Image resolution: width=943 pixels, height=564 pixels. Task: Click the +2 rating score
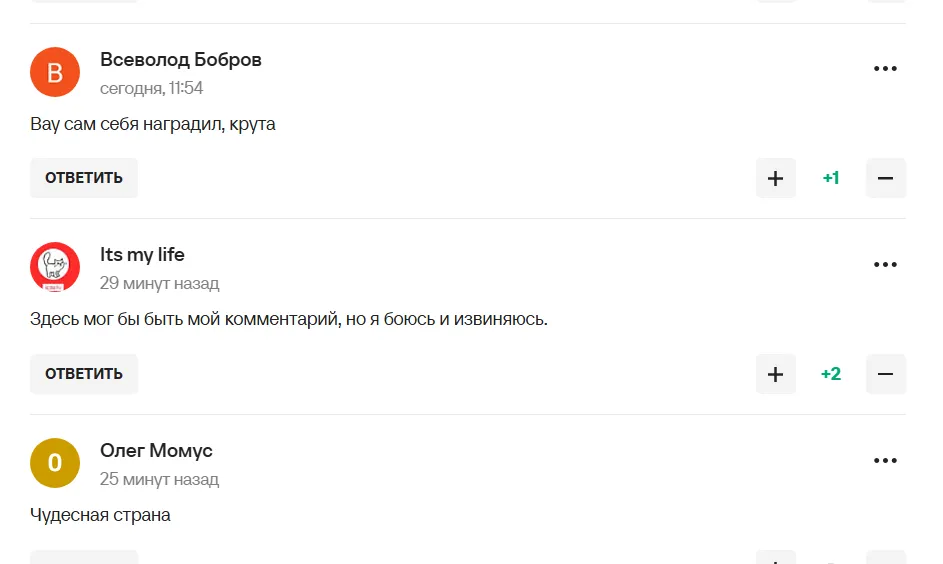point(830,374)
